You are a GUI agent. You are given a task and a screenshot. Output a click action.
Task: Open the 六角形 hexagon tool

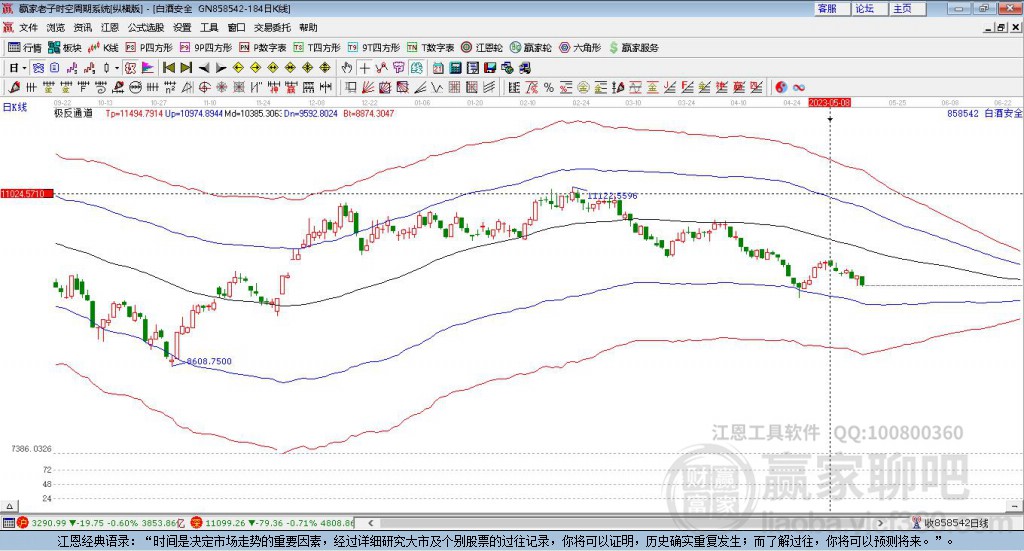580,48
